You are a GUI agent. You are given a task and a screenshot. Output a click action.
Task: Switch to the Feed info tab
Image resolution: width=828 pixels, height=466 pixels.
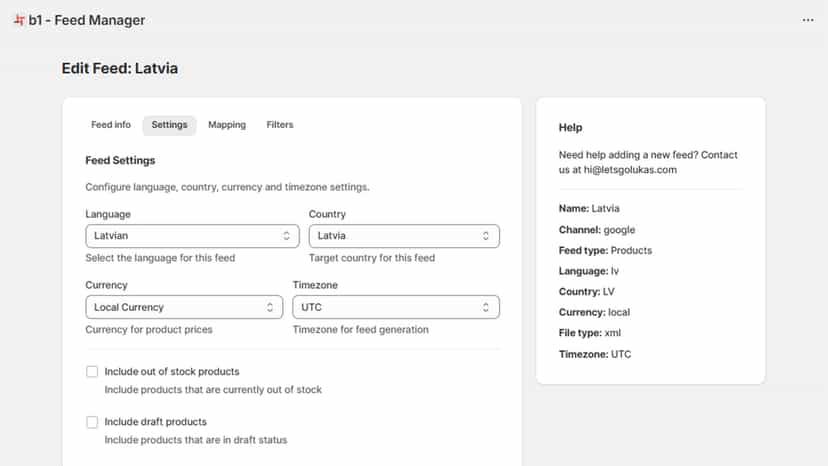pyautogui.click(x=110, y=125)
